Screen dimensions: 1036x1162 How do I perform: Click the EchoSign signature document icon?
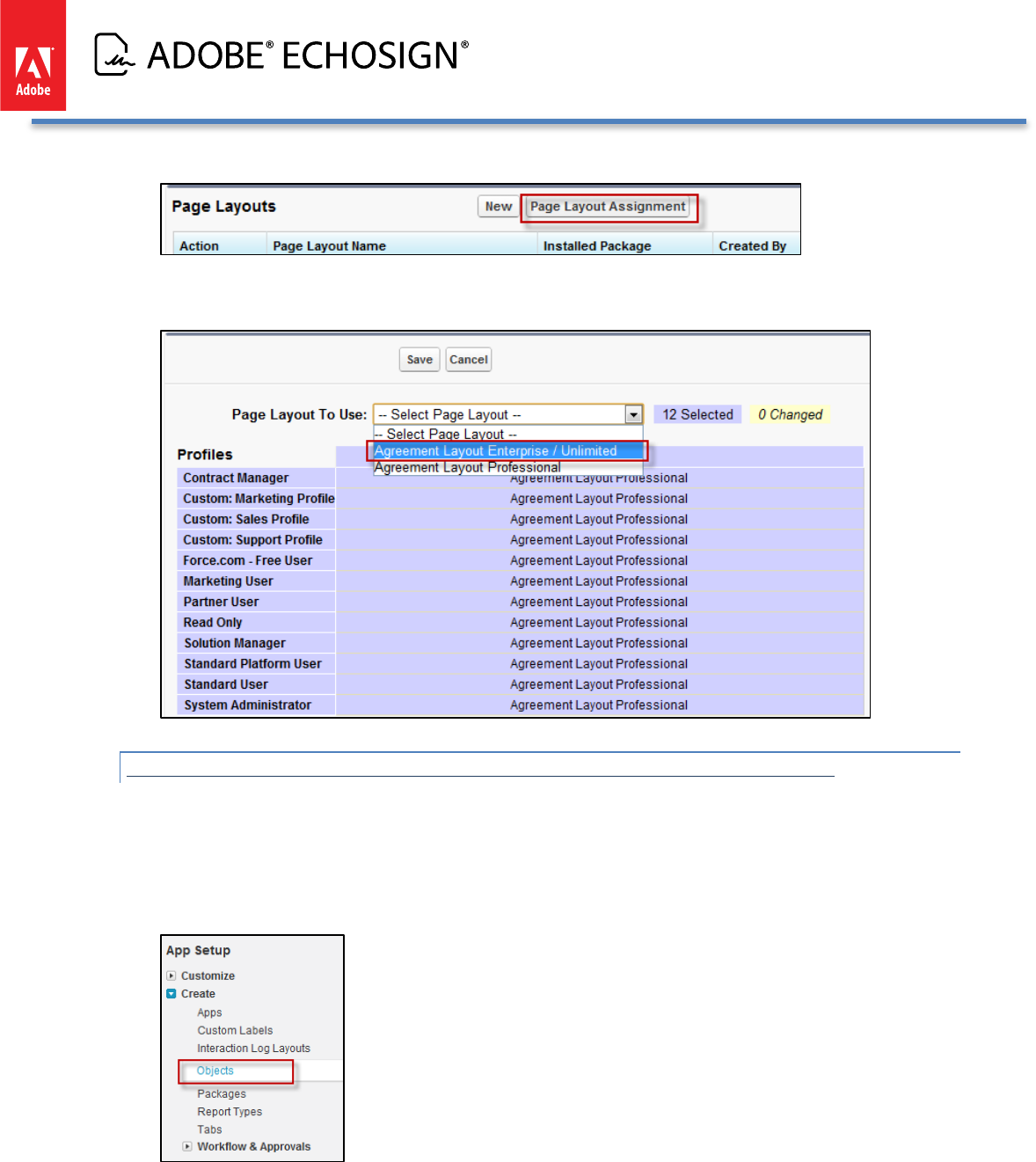[114, 55]
